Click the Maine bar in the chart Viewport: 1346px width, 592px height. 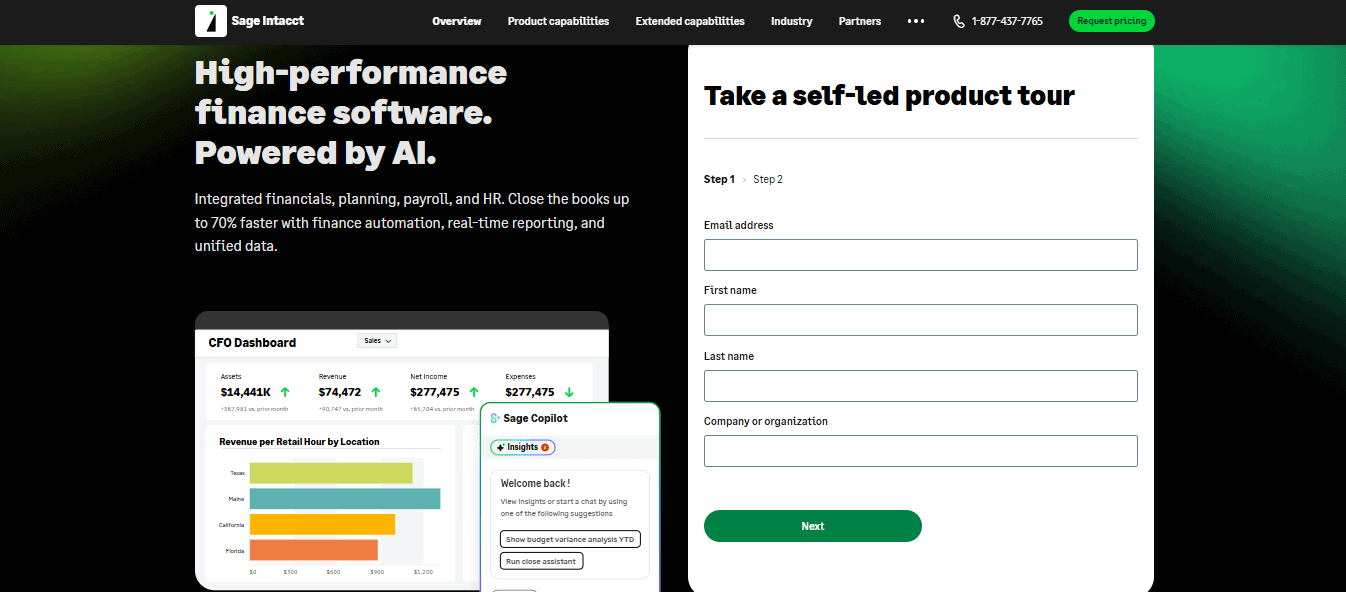click(345, 498)
